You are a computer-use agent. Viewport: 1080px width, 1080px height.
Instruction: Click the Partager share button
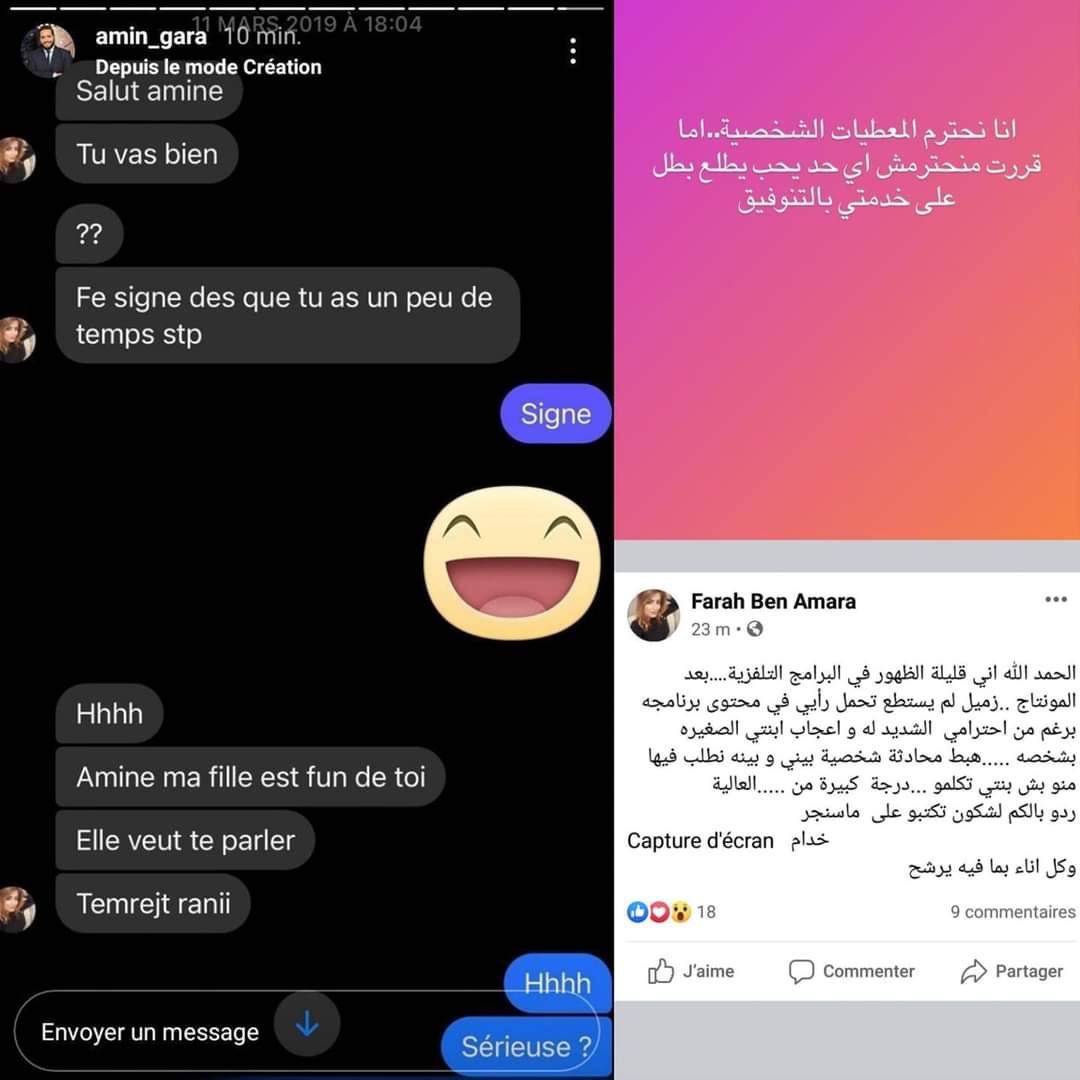(x=1012, y=971)
